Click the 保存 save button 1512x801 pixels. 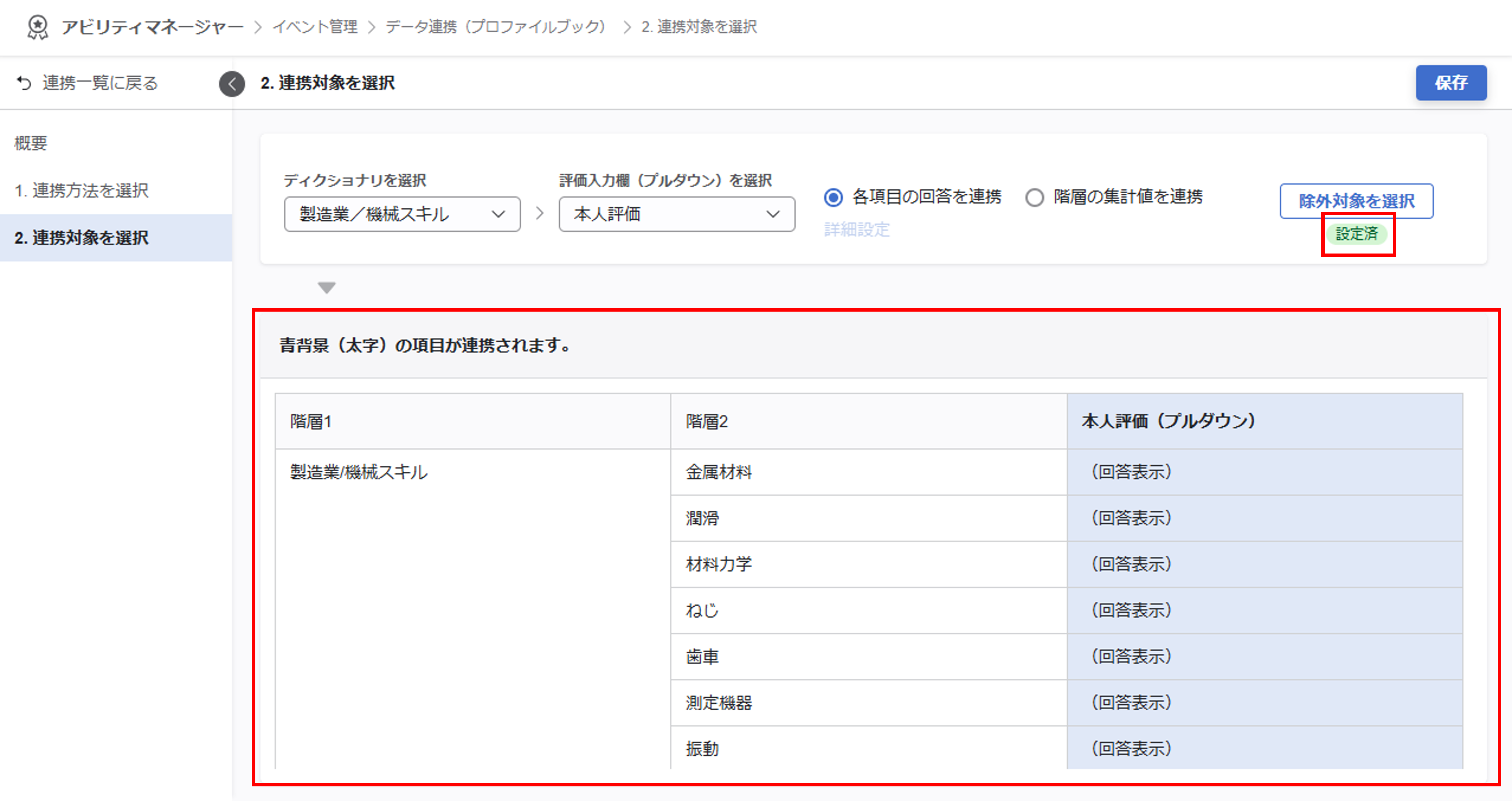tap(1450, 83)
